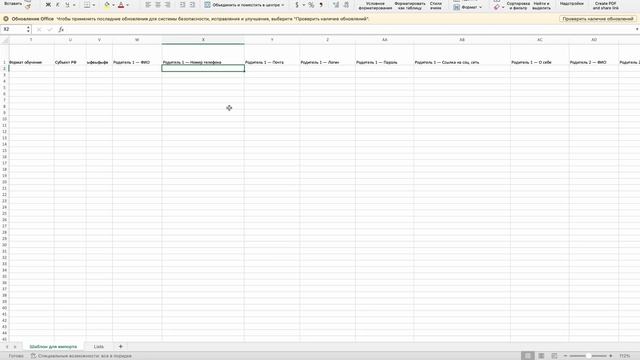Select column W header
Image resolution: width=640 pixels, height=360 pixels.
137,40
